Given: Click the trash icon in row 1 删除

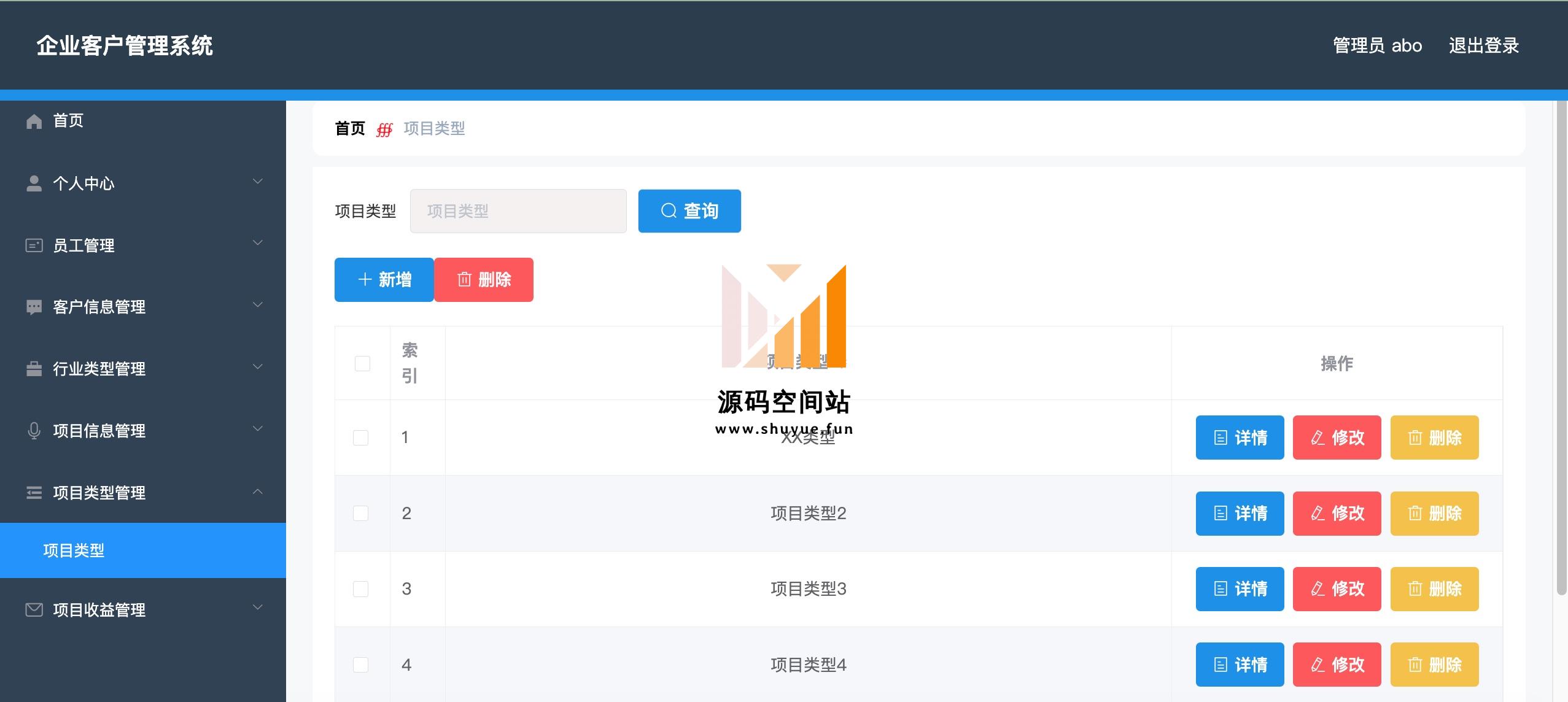Looking at the screenshot, I should (x=1415, y=438).
